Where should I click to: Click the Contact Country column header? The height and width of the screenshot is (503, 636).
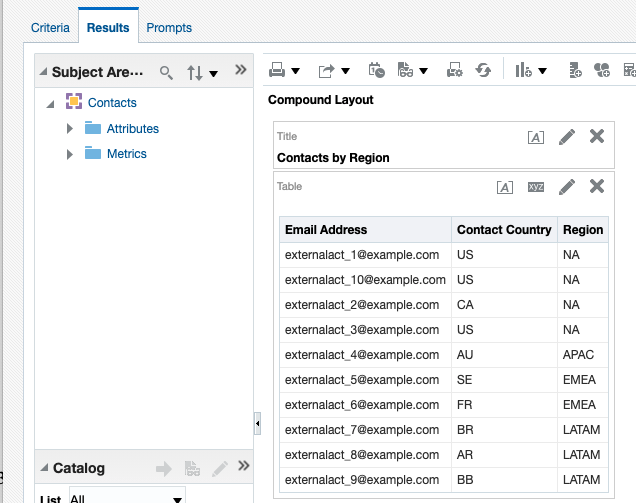pyautogui.click(x=505, y=230)
